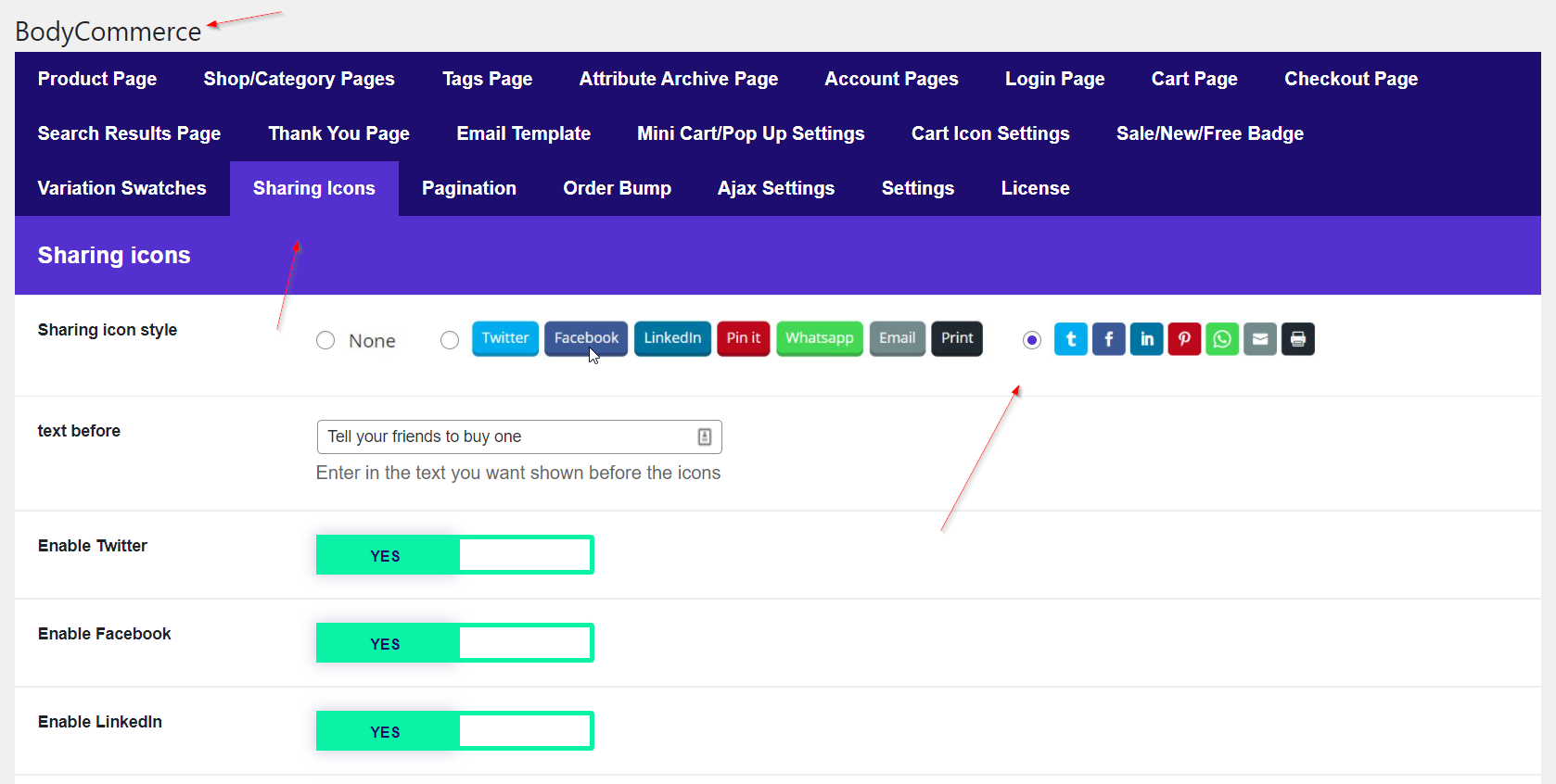Viewport: 1556px width, 784px height.
Task: Click the square Twitter share icon
Action: (x=1070, y=339)
